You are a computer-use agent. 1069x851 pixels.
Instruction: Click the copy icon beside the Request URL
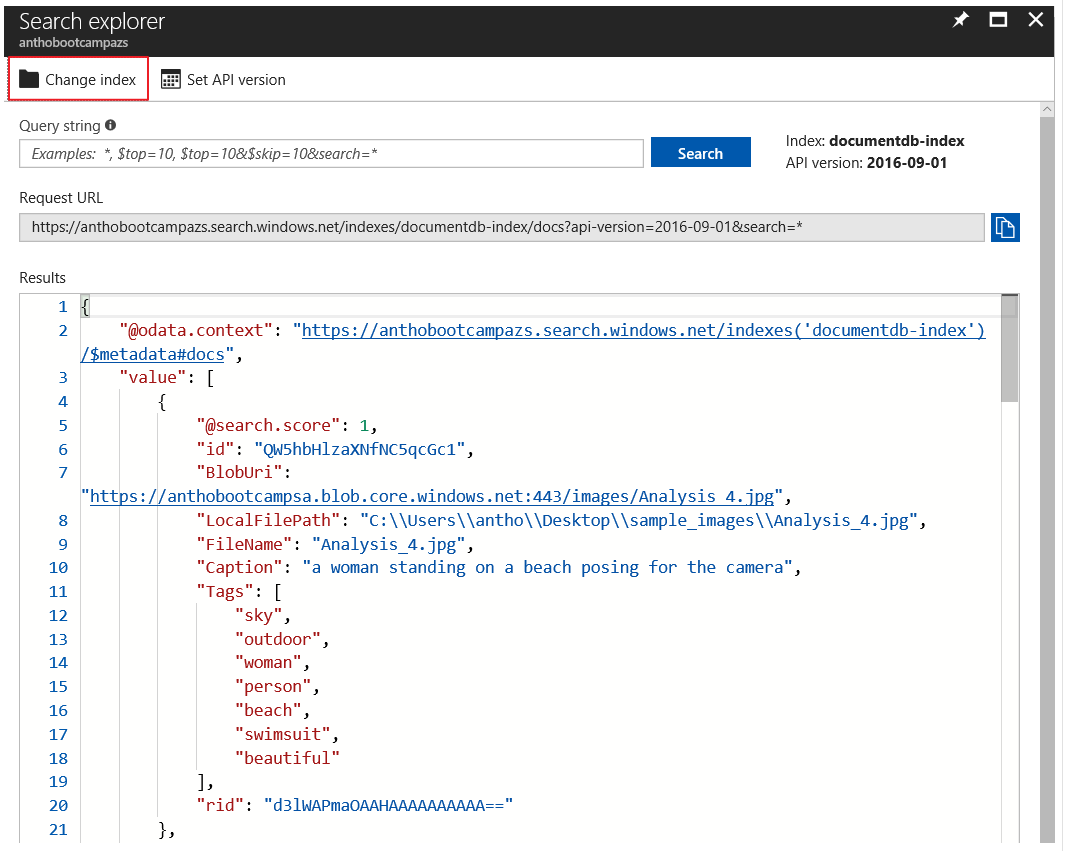coord(1005,227)
